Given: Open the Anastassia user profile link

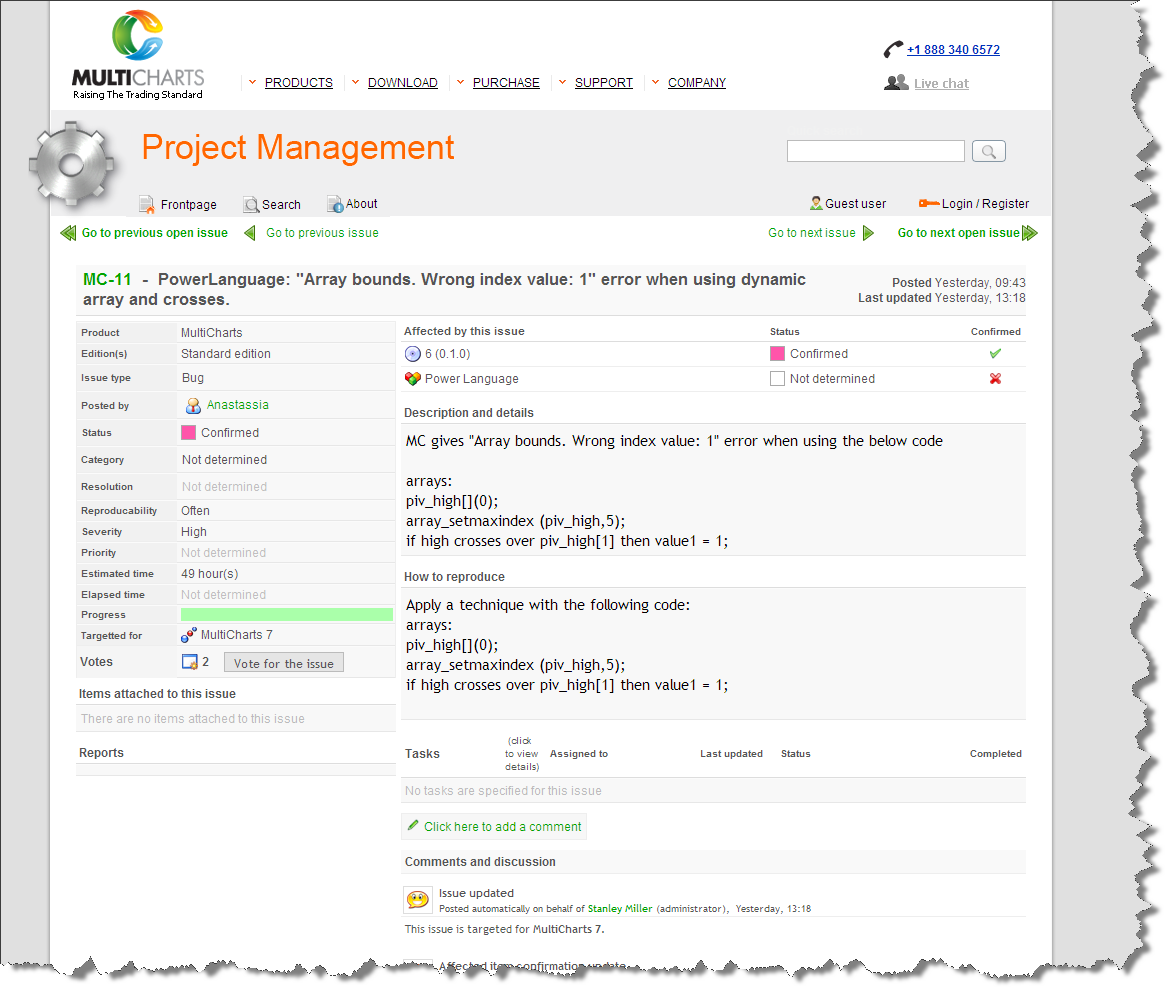Looking at the screenshot, I should pyautogui.click(x=237, y=405).
